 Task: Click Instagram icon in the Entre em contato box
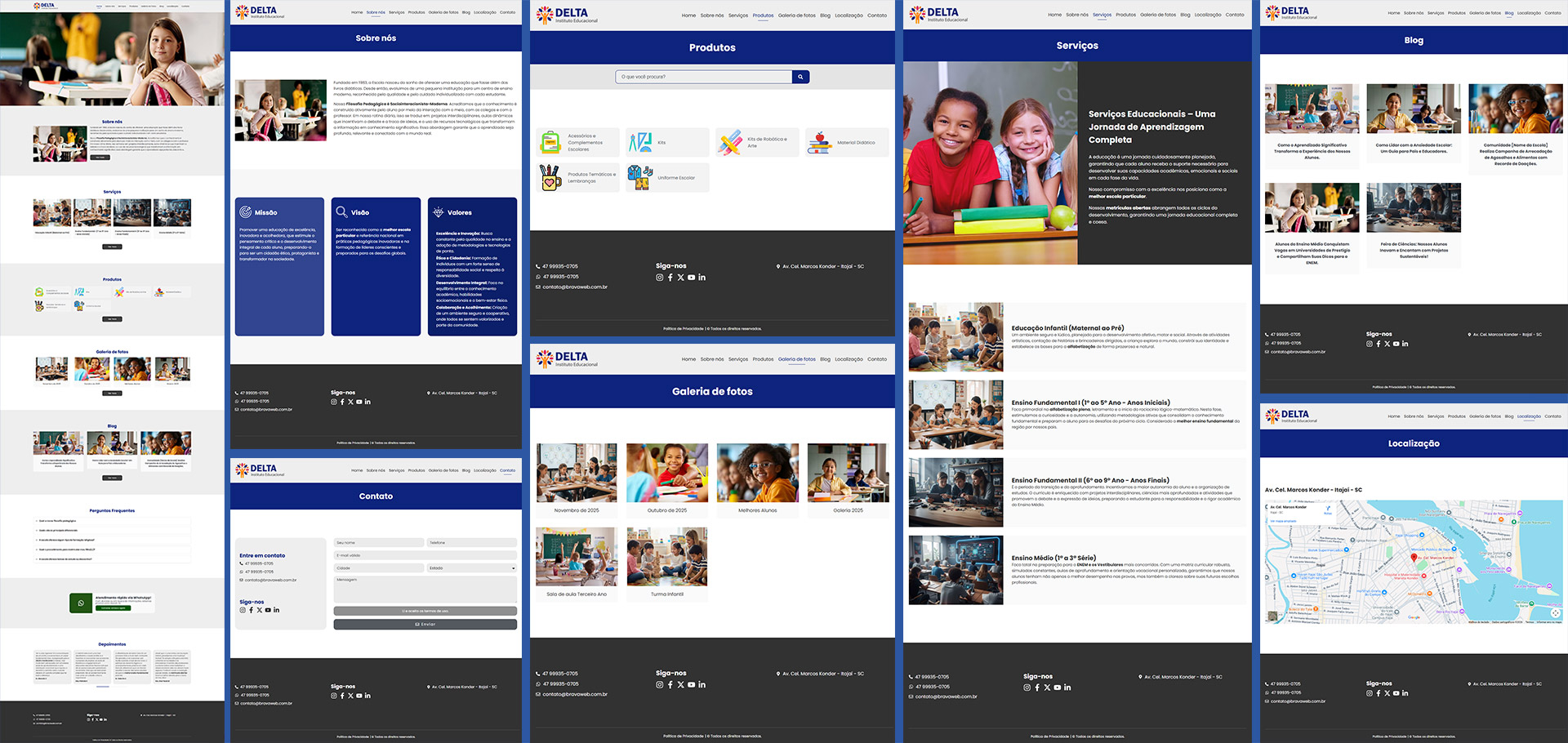pos(243,610)
